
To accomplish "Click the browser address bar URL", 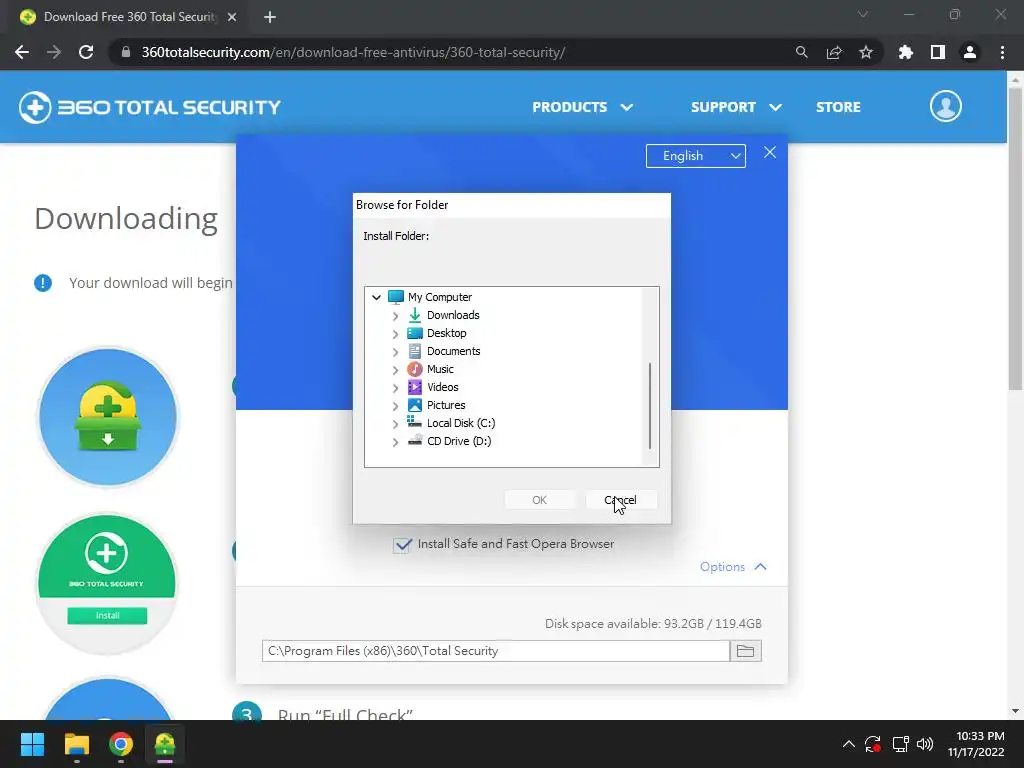I will click(353, 52).
